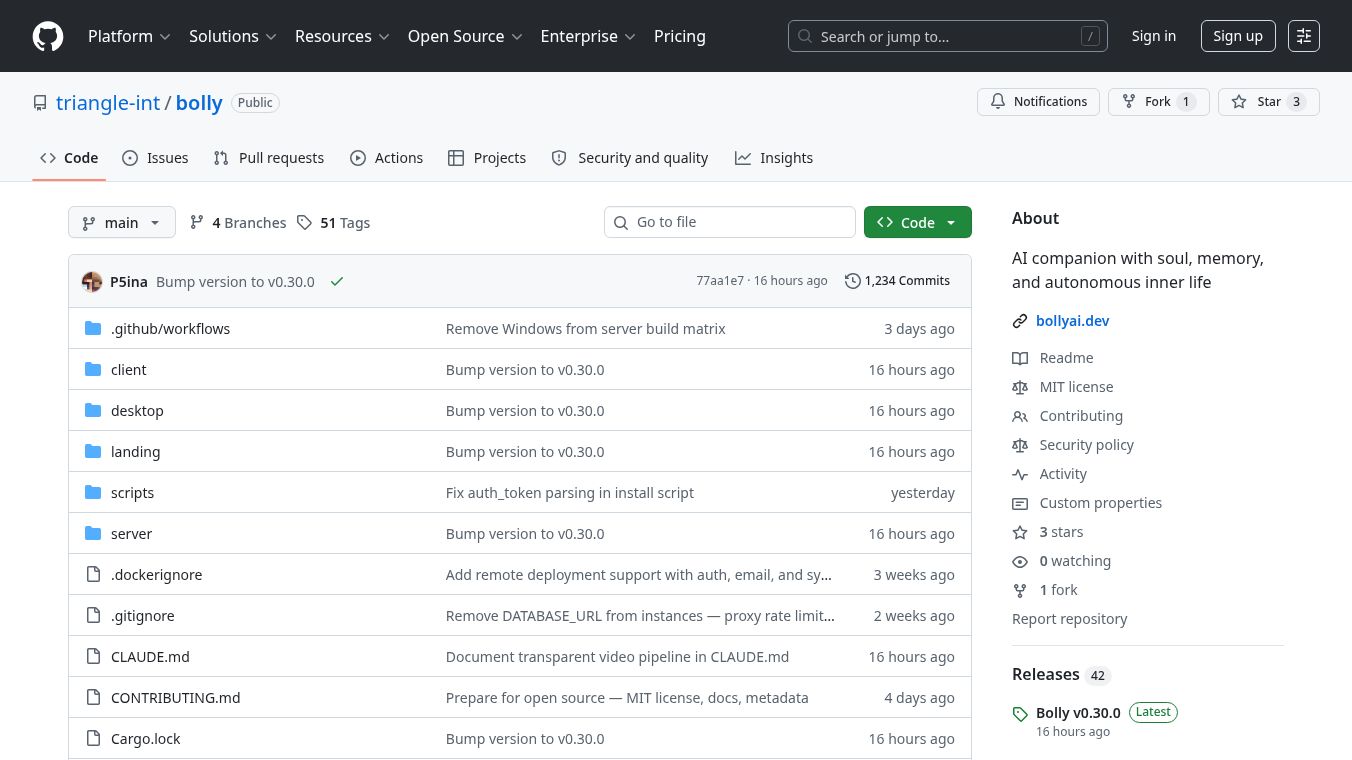This screenshot has width=1352, height=760.
Task: Open the main branch dropdown
Action: pos(121,223)
